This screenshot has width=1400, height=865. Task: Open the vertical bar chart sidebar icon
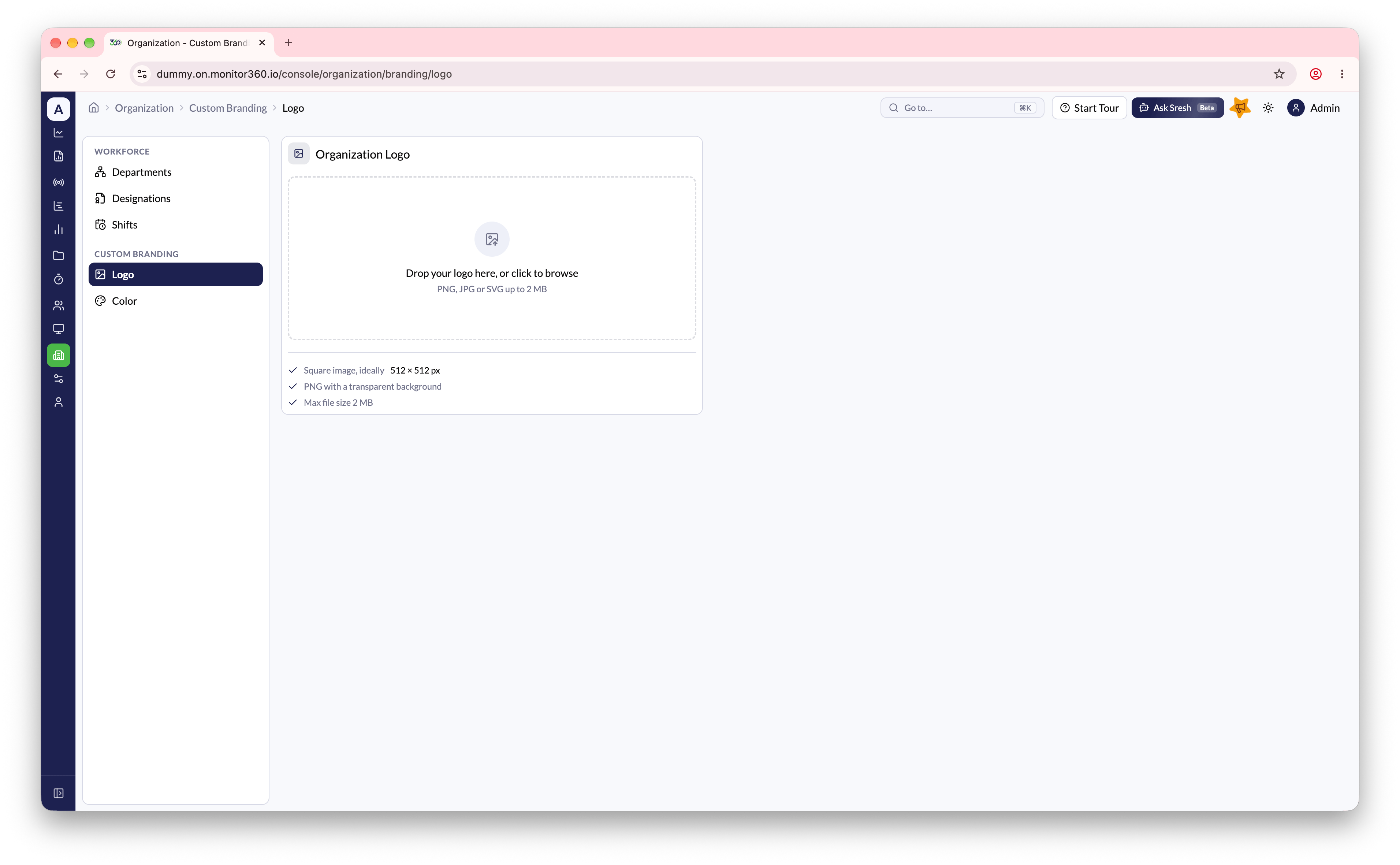(58, 230)
